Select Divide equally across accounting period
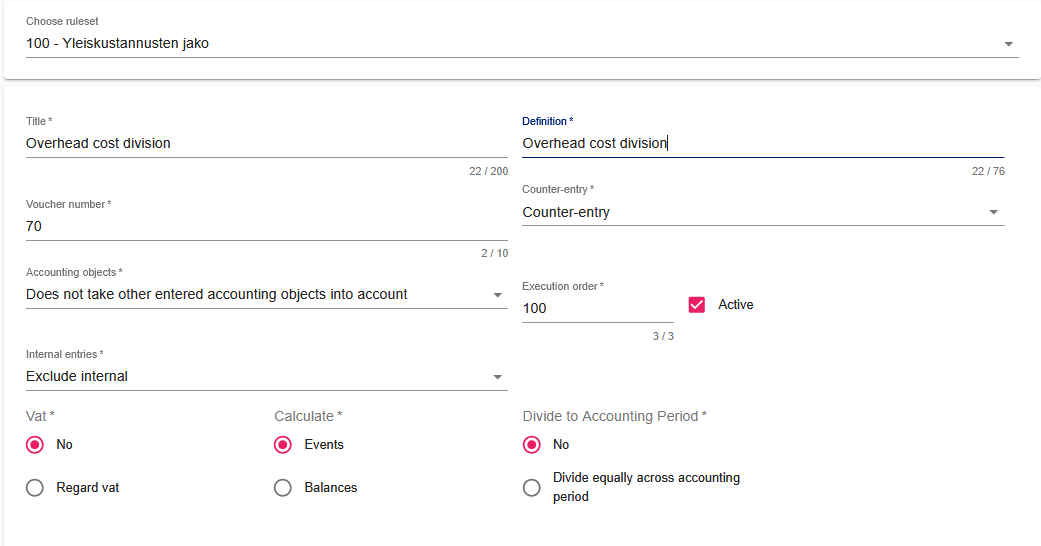Image resolution: width=1041 pixels, height=546 pixels. point(532,488)
